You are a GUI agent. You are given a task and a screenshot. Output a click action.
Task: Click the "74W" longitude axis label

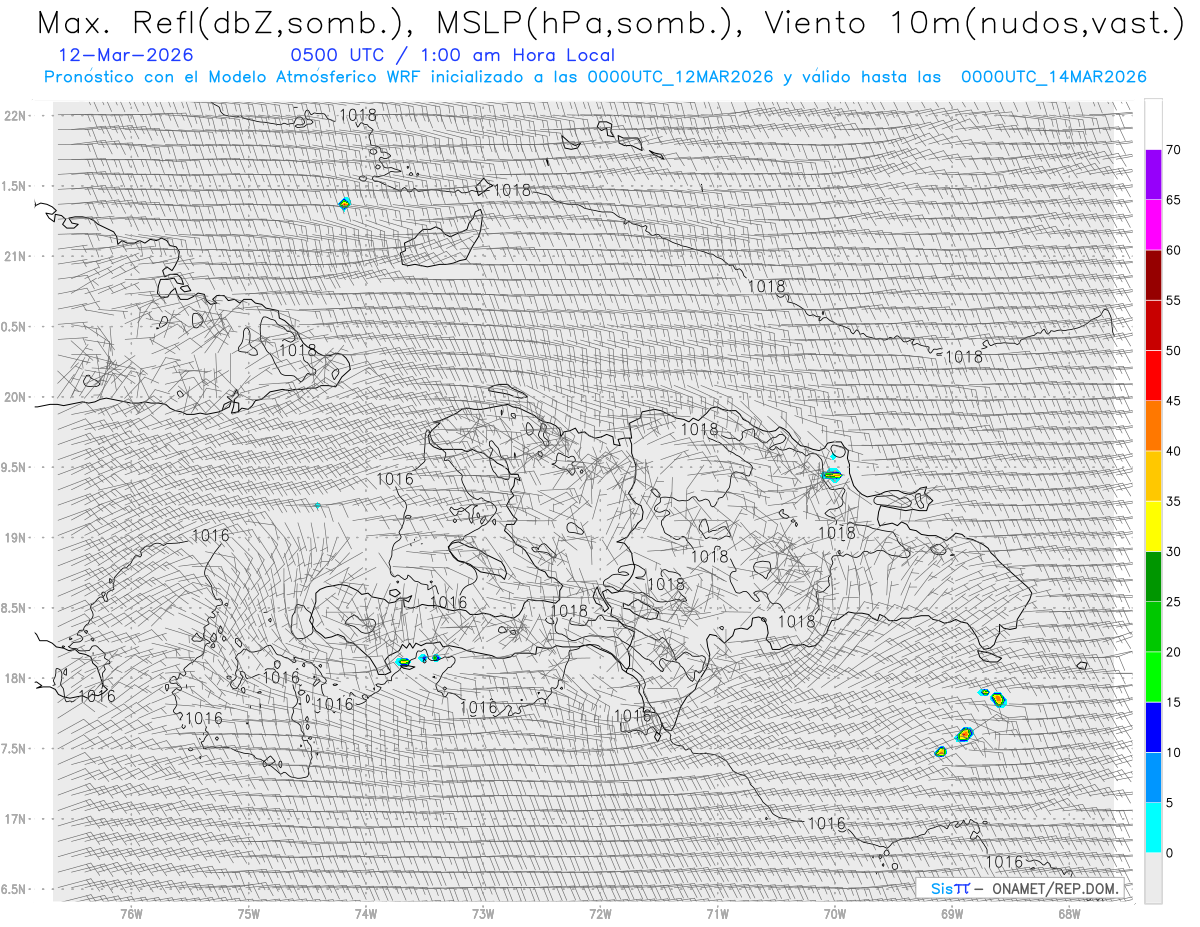coord(365,913)
